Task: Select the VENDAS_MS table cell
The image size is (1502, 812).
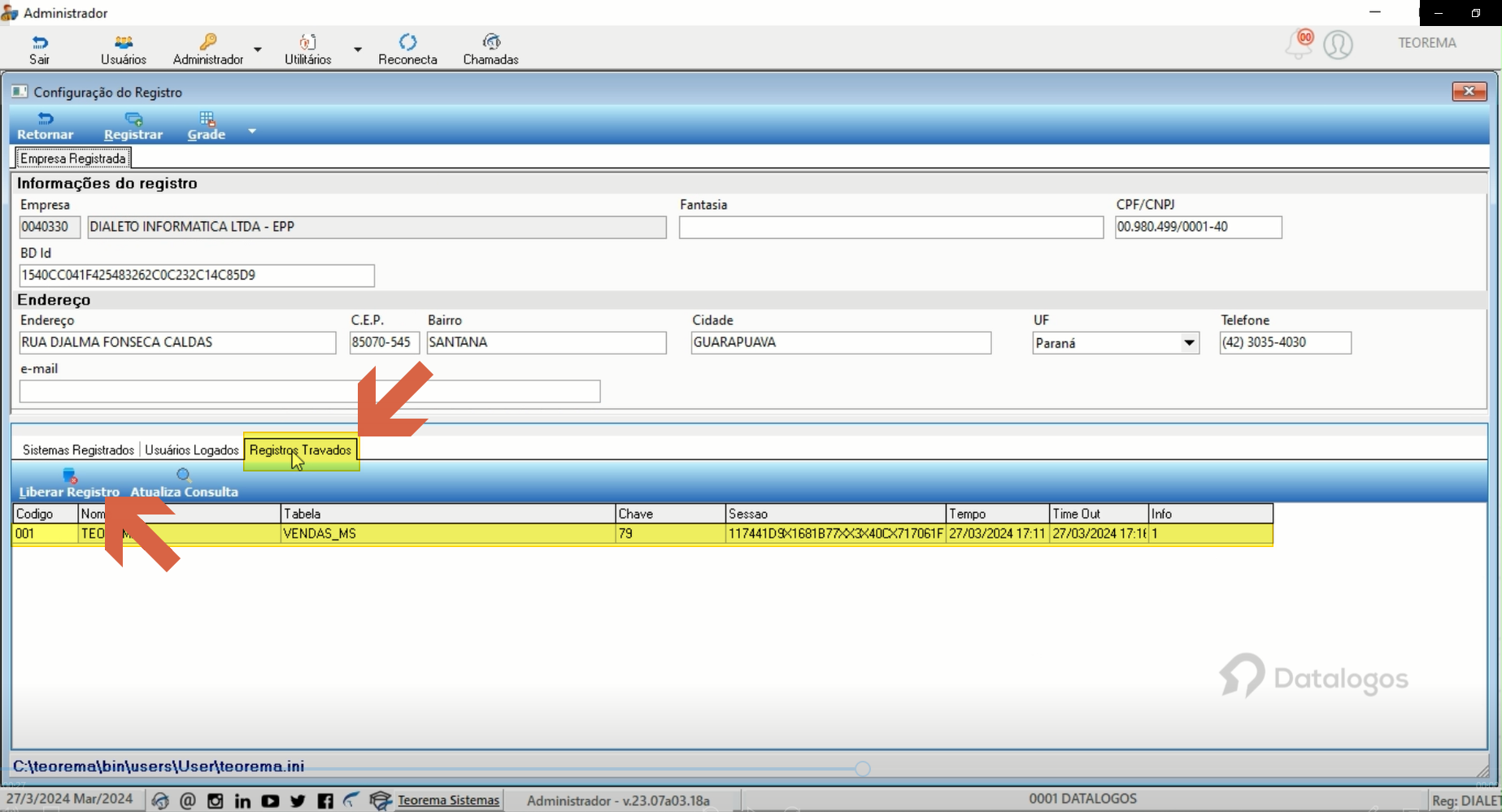Action: [x=447, y=534]
